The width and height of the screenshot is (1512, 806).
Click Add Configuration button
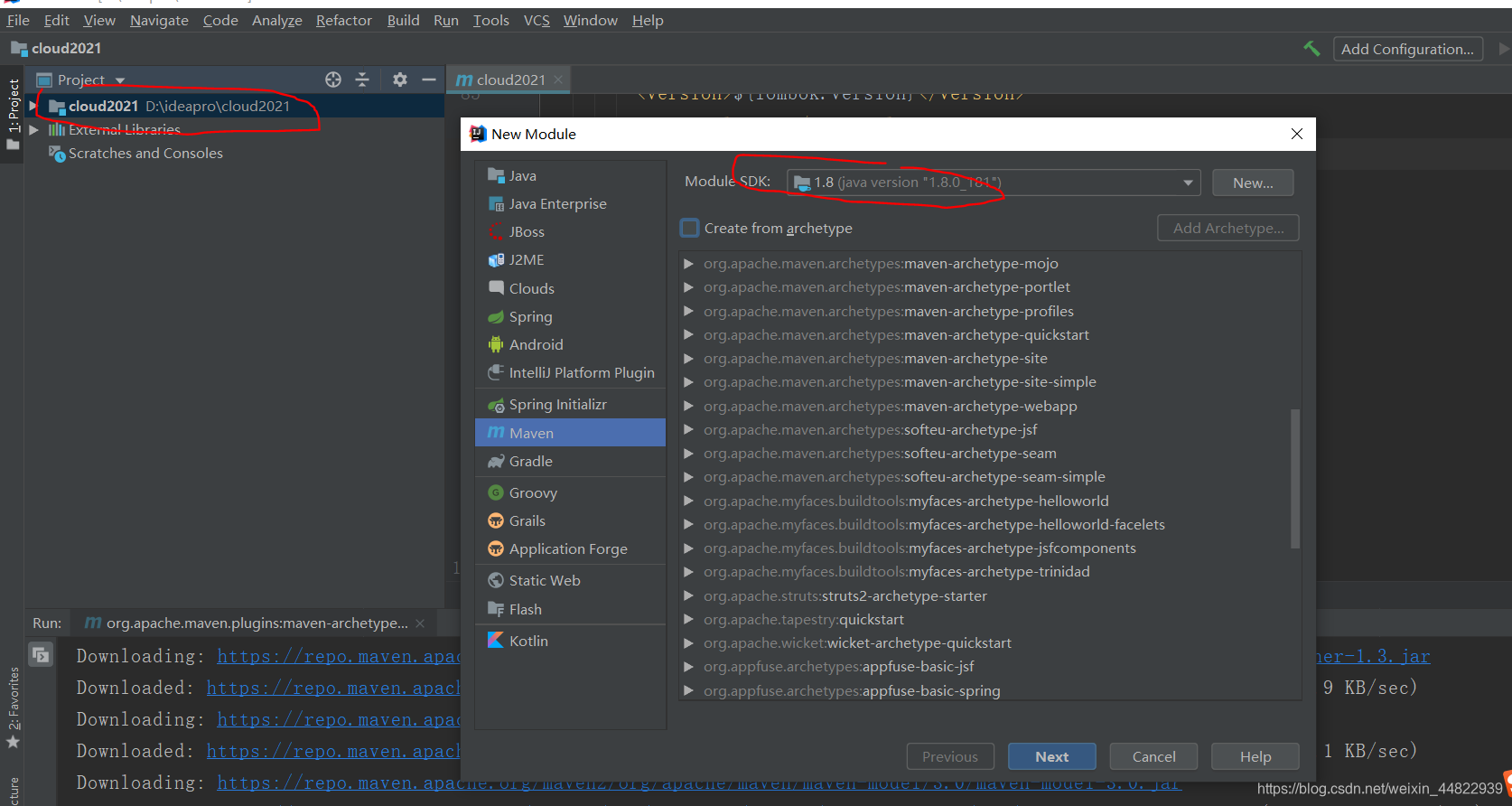coord(1407,49)
